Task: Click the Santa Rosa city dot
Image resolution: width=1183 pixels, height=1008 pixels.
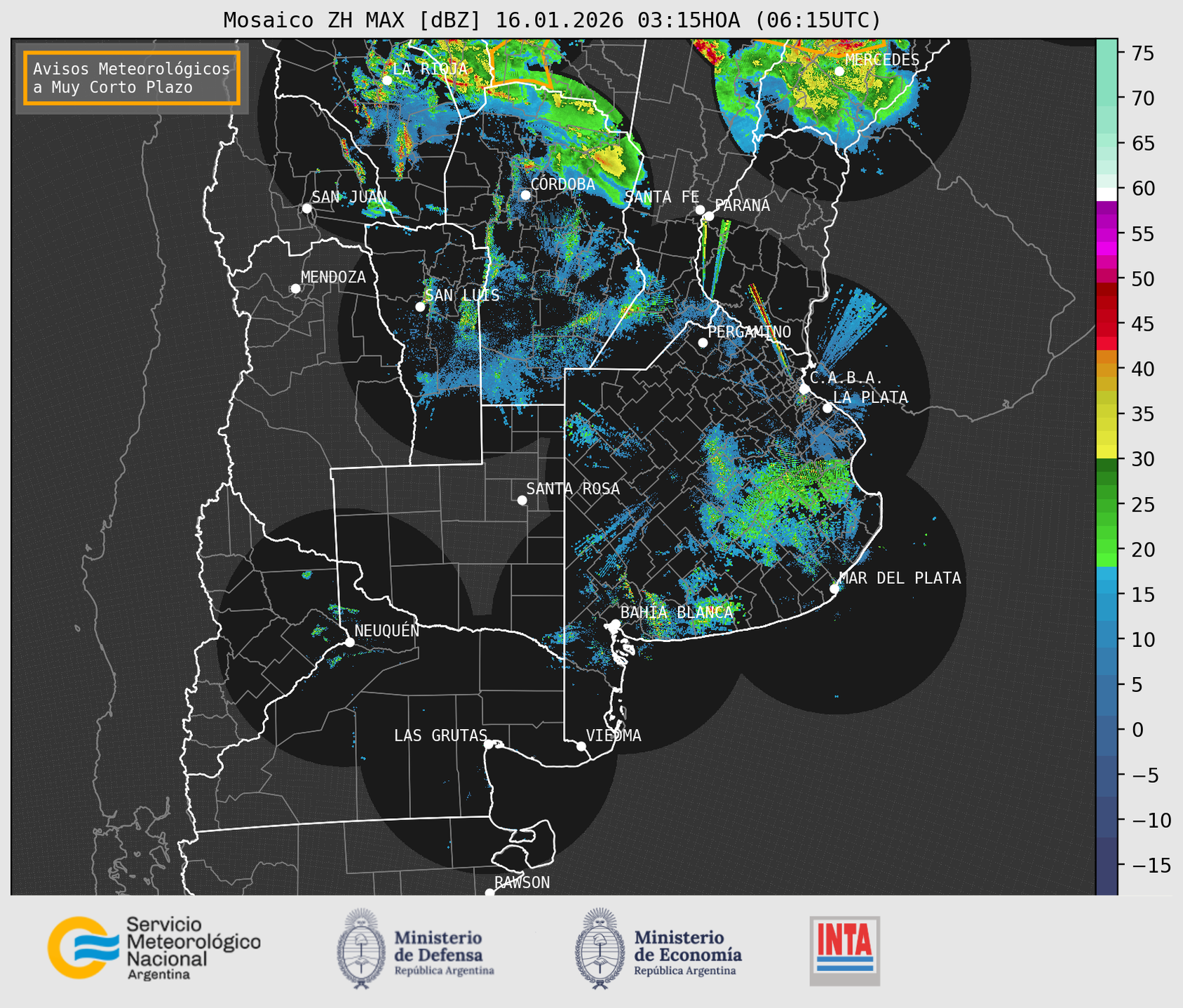Action: point(522,500)
